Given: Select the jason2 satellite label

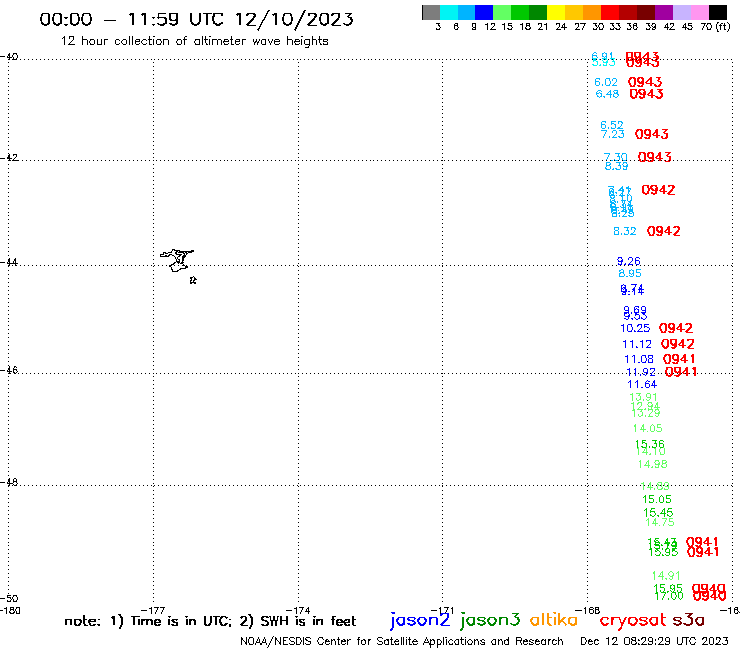Looking at the screenshot, I should (420, 620).
